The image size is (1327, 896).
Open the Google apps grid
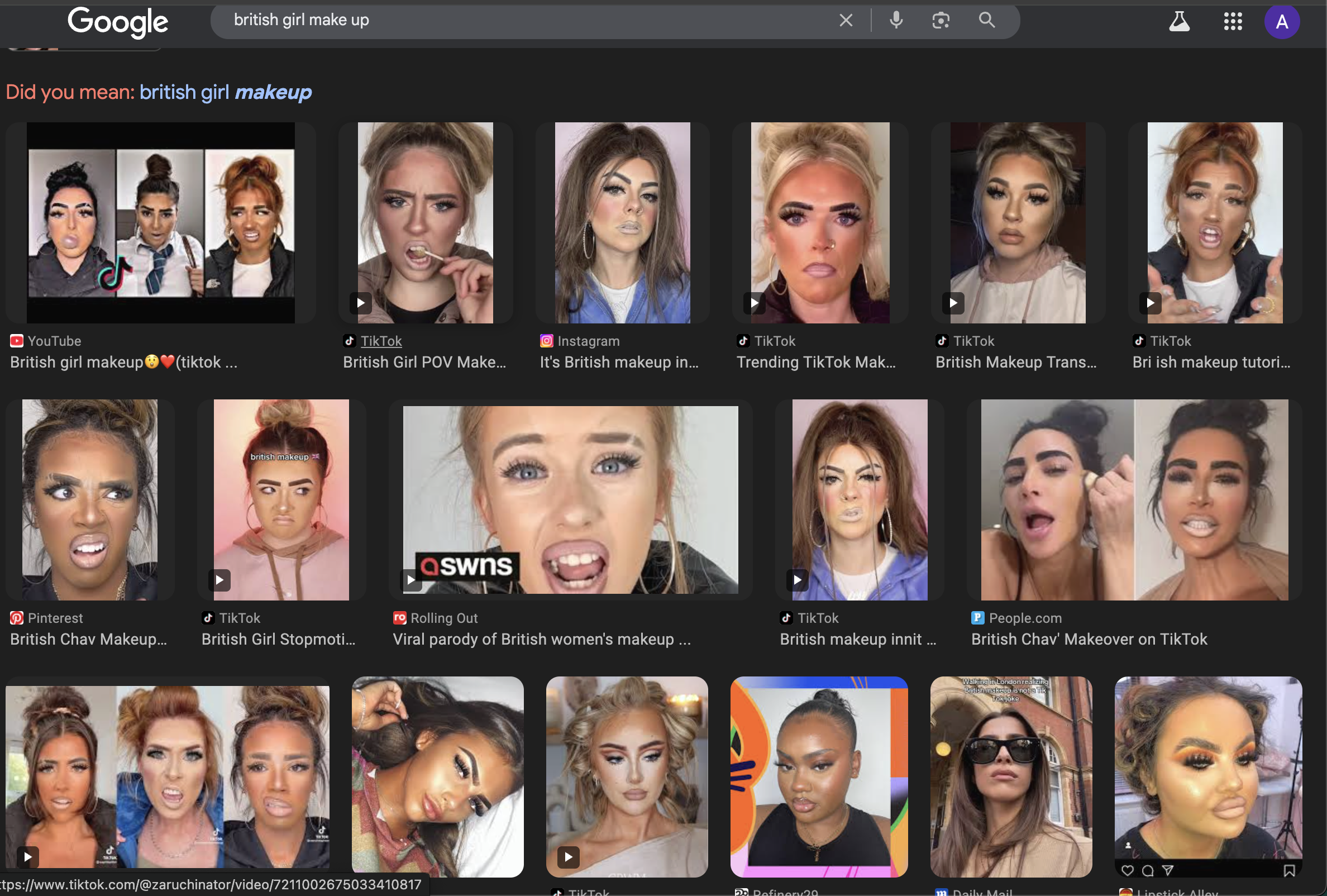[1233, 22]
